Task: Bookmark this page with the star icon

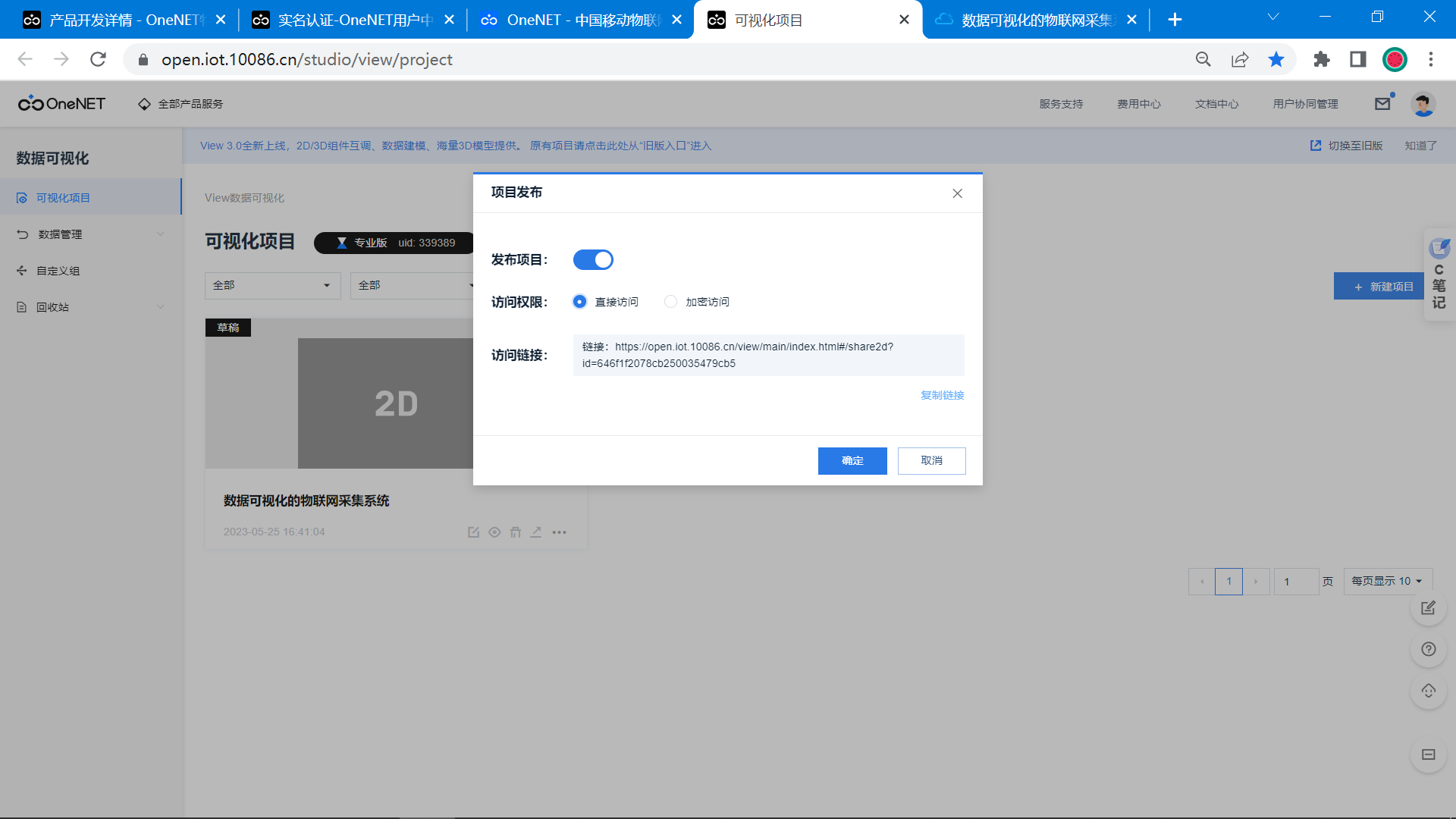Action: tap(1276, 59)
